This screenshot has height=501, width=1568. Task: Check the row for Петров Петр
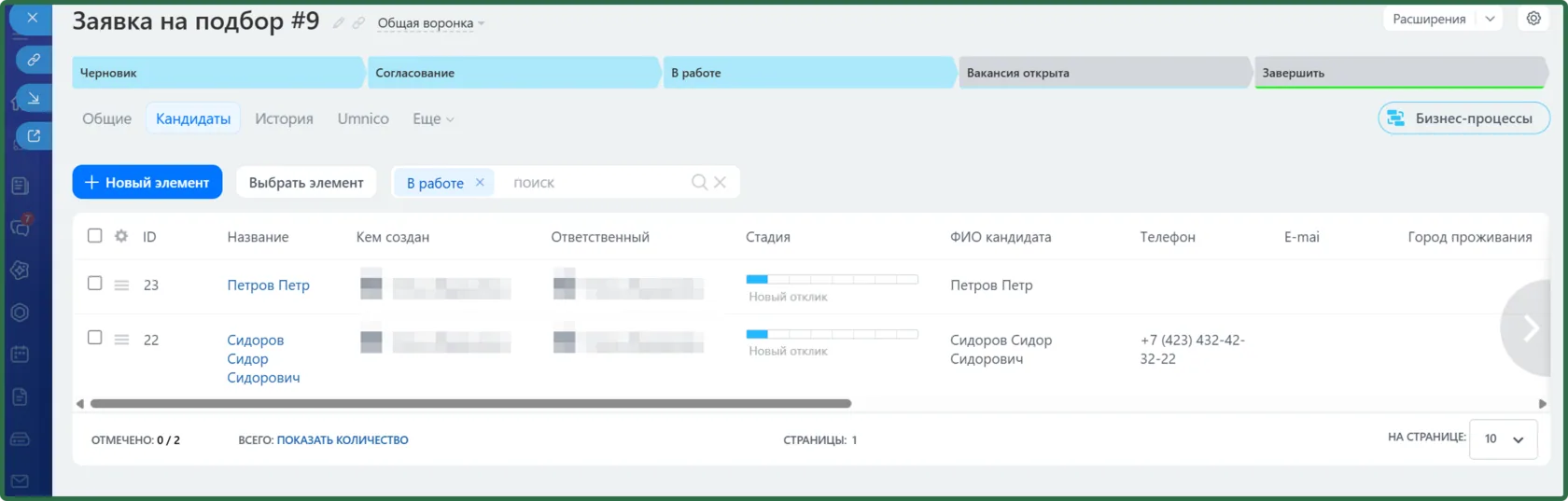tap(94, 283)
